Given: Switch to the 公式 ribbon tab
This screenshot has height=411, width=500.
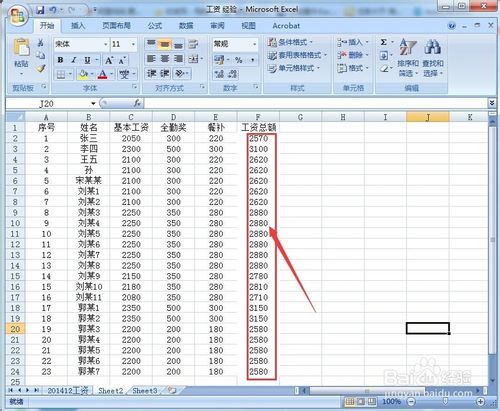Looking at the screenshot, I should (x=155, y=26).
